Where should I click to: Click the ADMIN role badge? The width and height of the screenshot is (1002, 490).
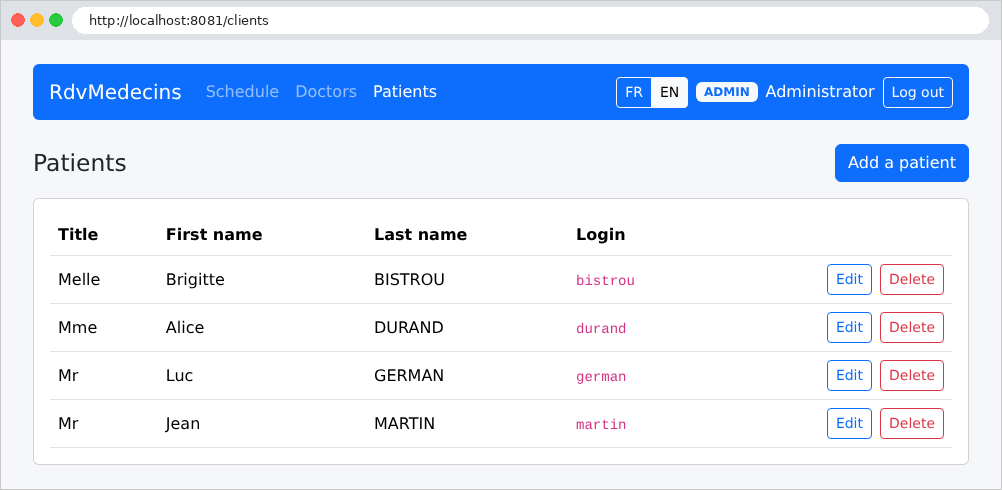(727, 92)
